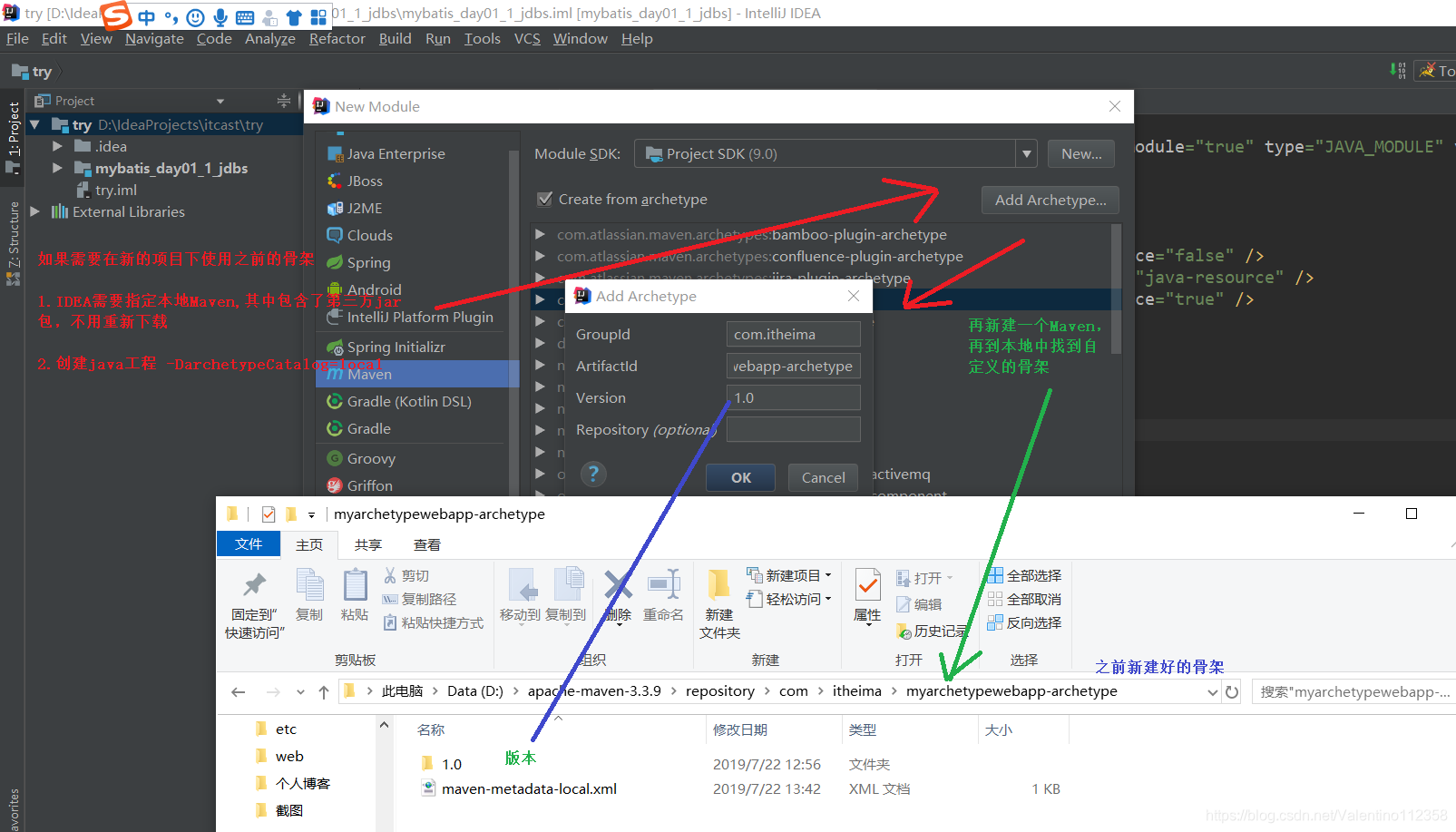
Task: Switch to Explorer 共享 tab
Action: 368,545
